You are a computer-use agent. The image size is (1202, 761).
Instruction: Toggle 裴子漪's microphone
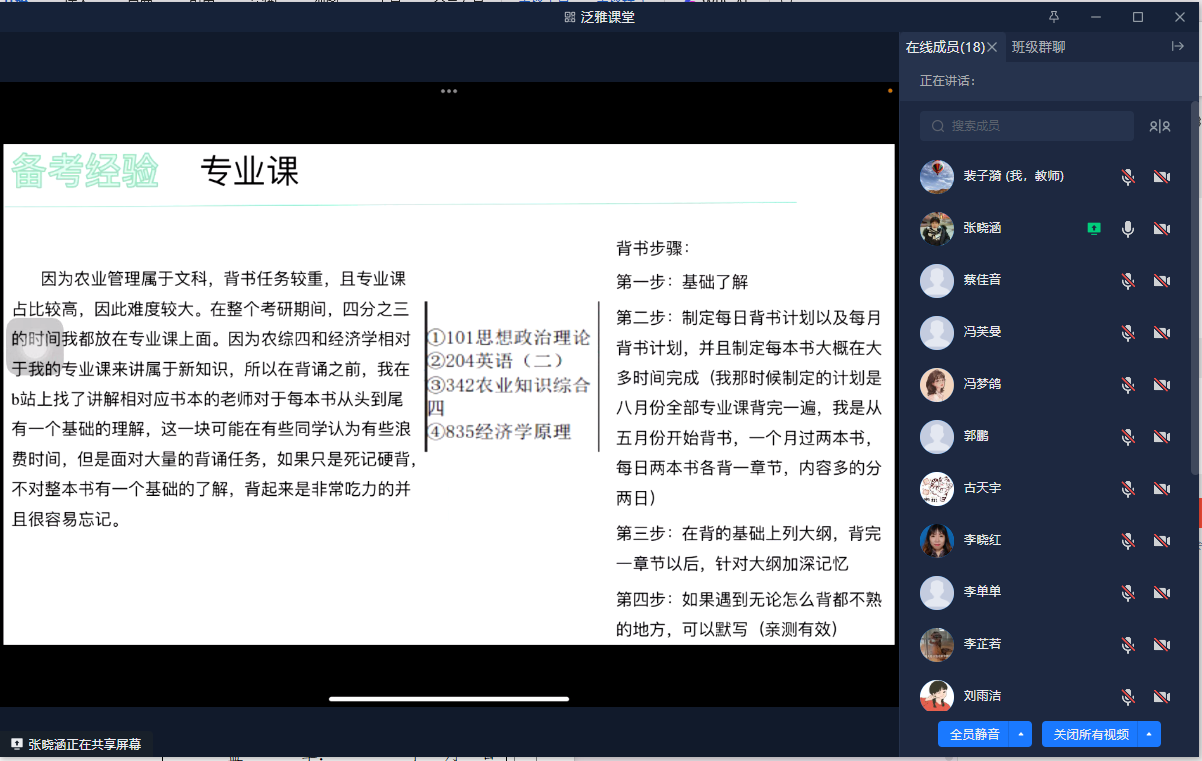click(x=1128, y=177)
